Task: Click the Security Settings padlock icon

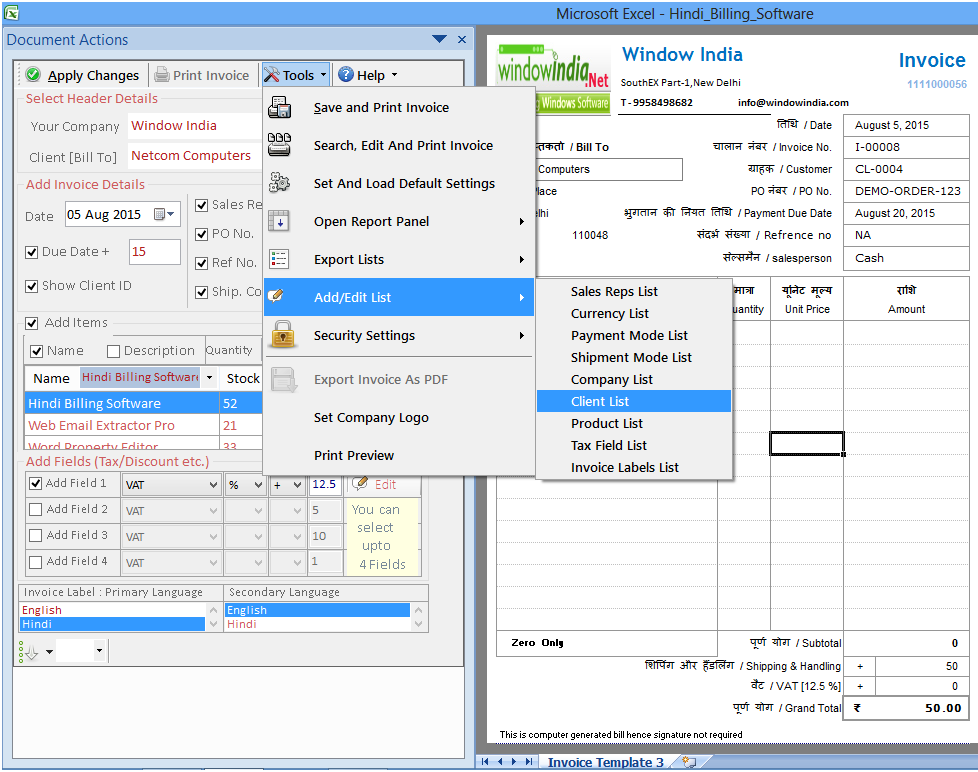Action: [x=283, y=334]
